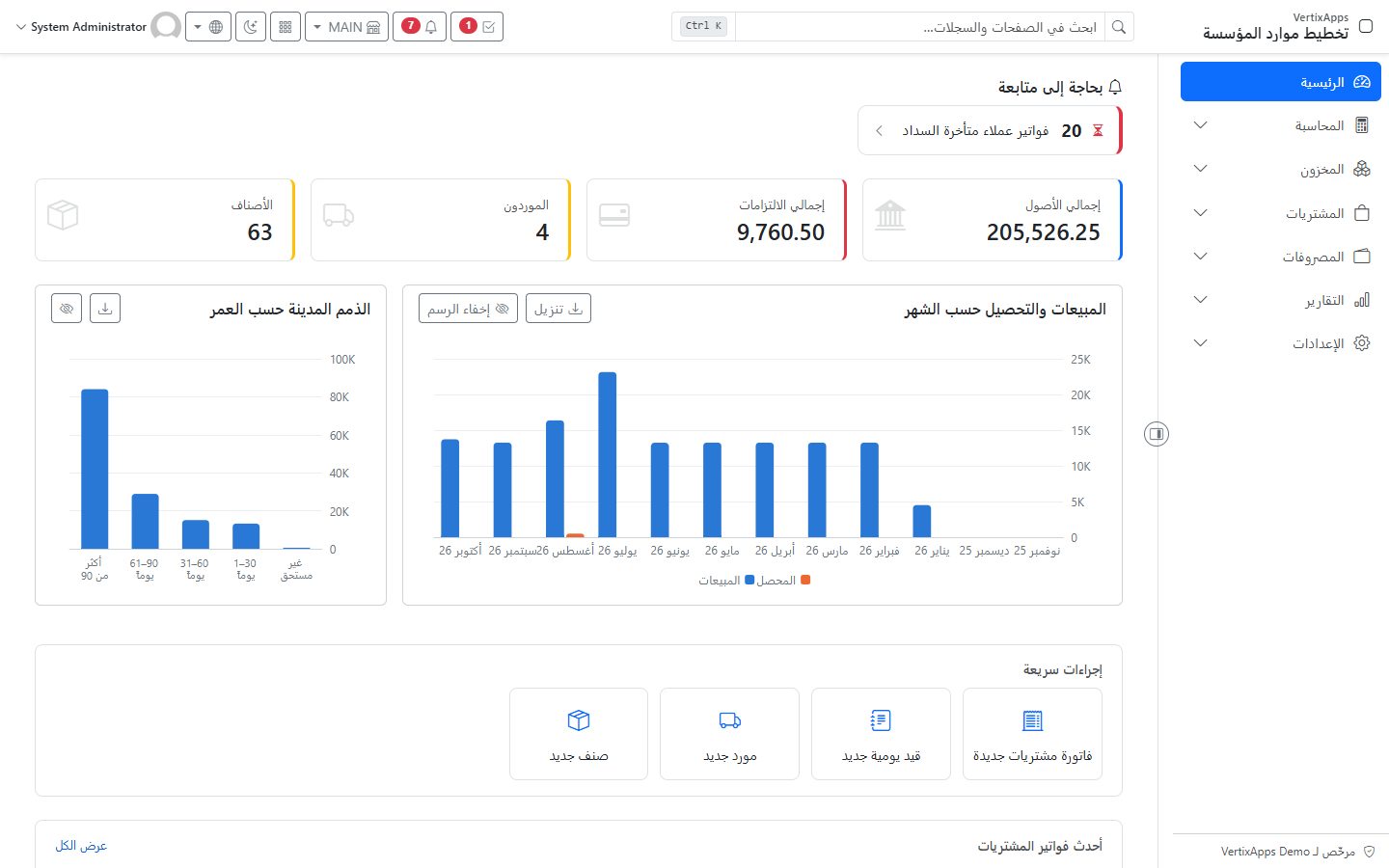Click the tallest يوليو 26 sales bar
Viewport: 1389px width, 868px height.
(608, 454)
